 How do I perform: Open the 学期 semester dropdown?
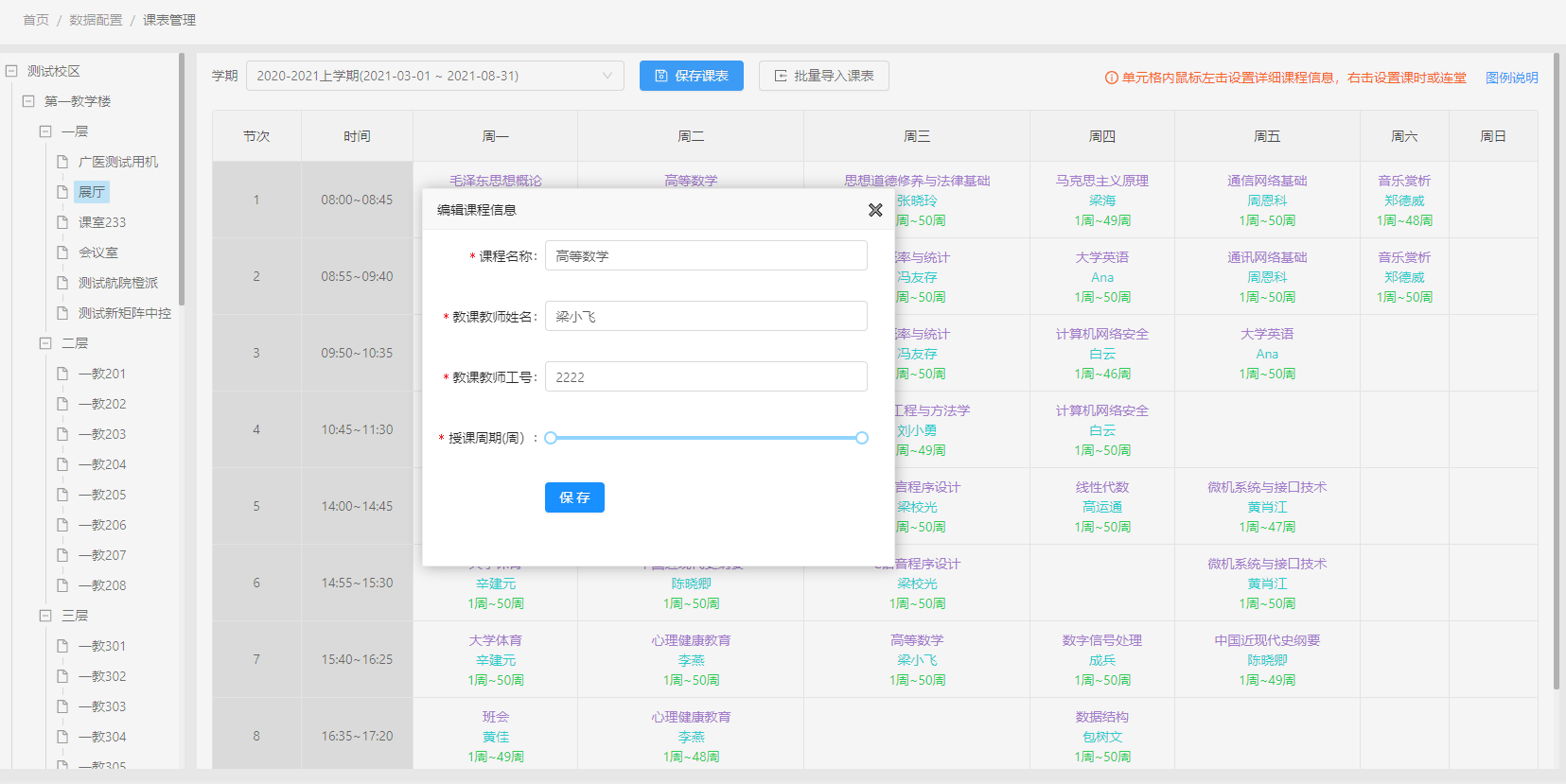[x=434, y=76]
